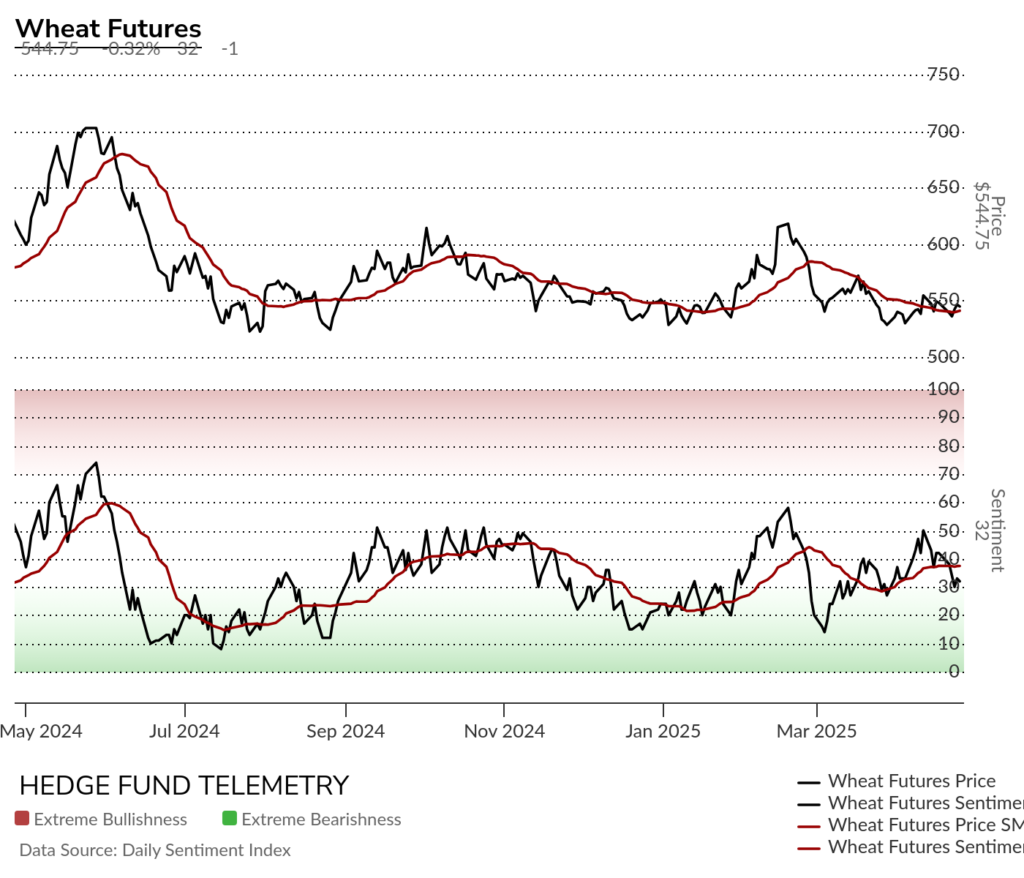This screenshot has width=1024, height=878.
Task: Click the 750 price axis label
Action: 943,74
